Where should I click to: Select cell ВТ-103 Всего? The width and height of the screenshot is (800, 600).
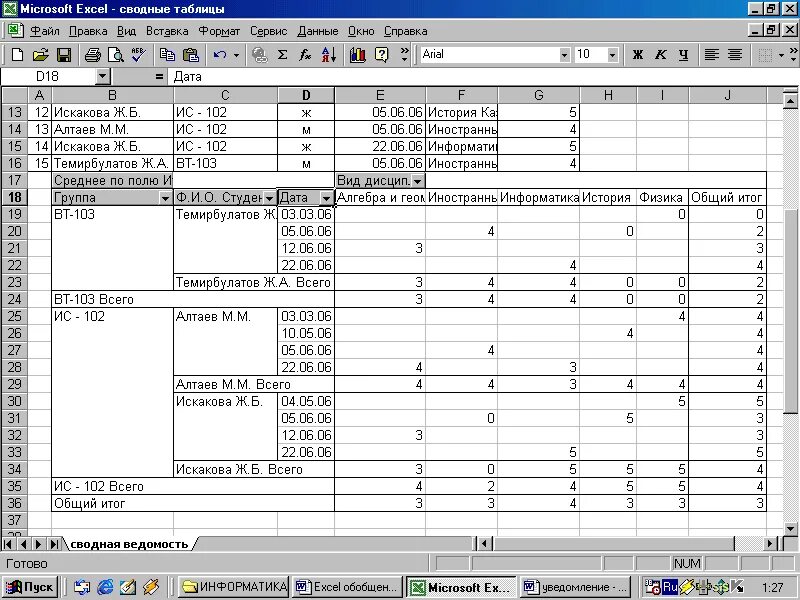click(x=193, y=299)
